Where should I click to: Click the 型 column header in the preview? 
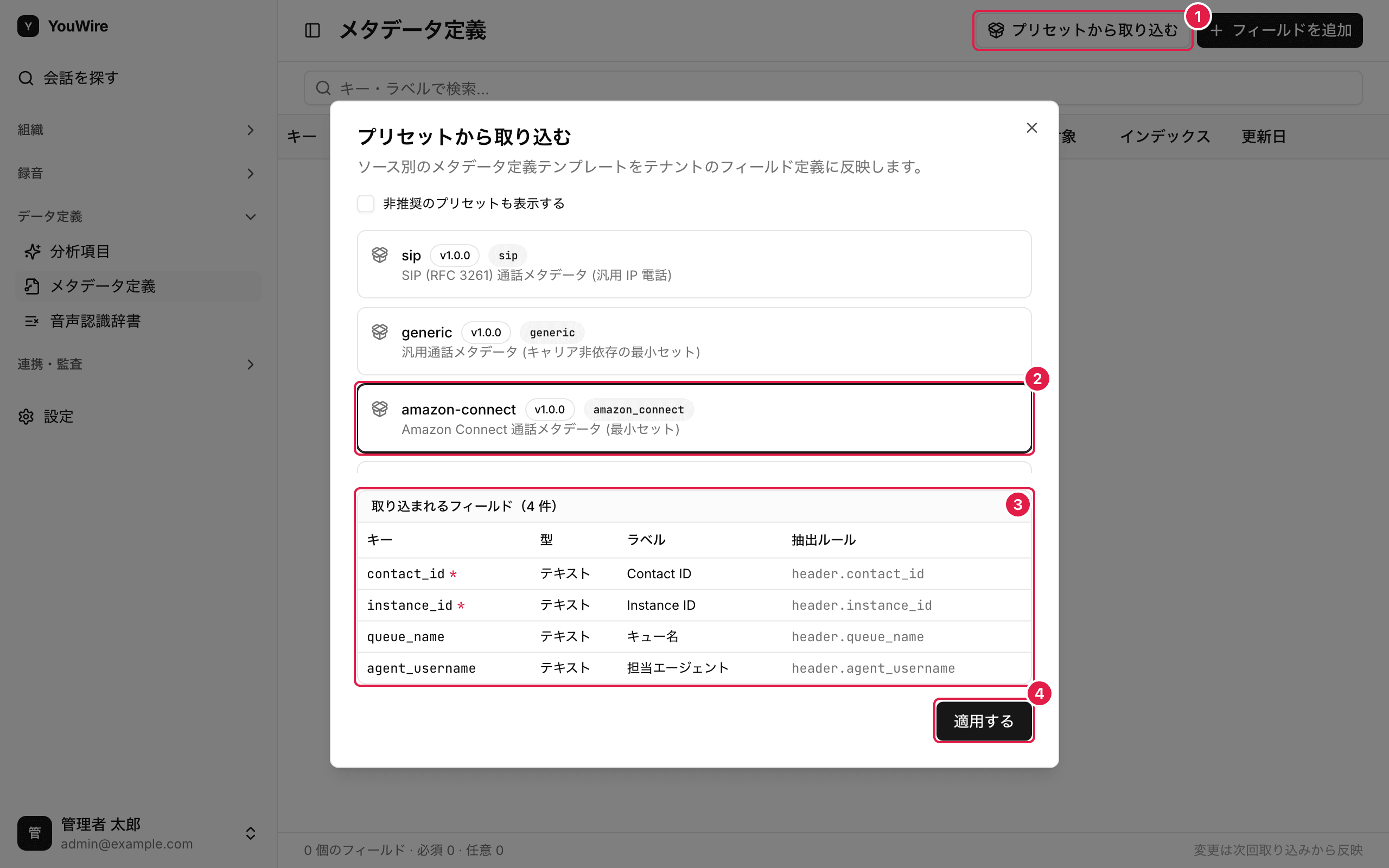[x=546, y=540]
